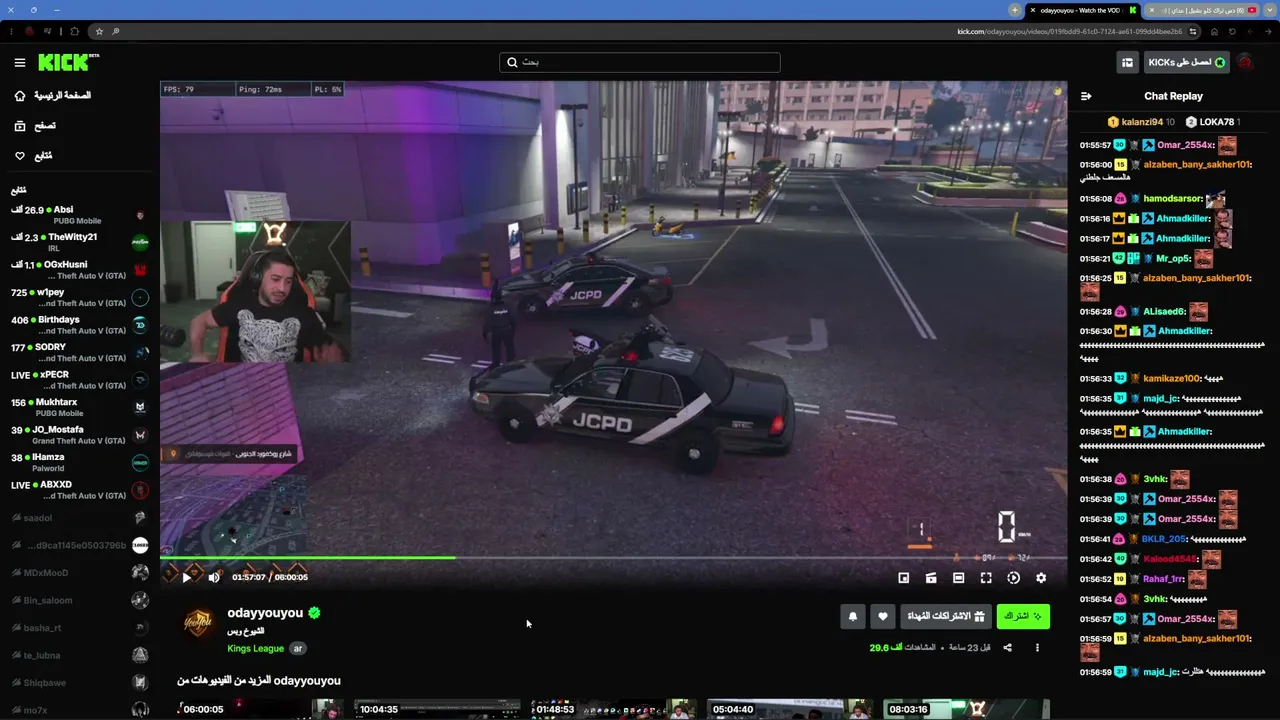Open the video more options menu

pyautogui.click(x=1037, y=648)
